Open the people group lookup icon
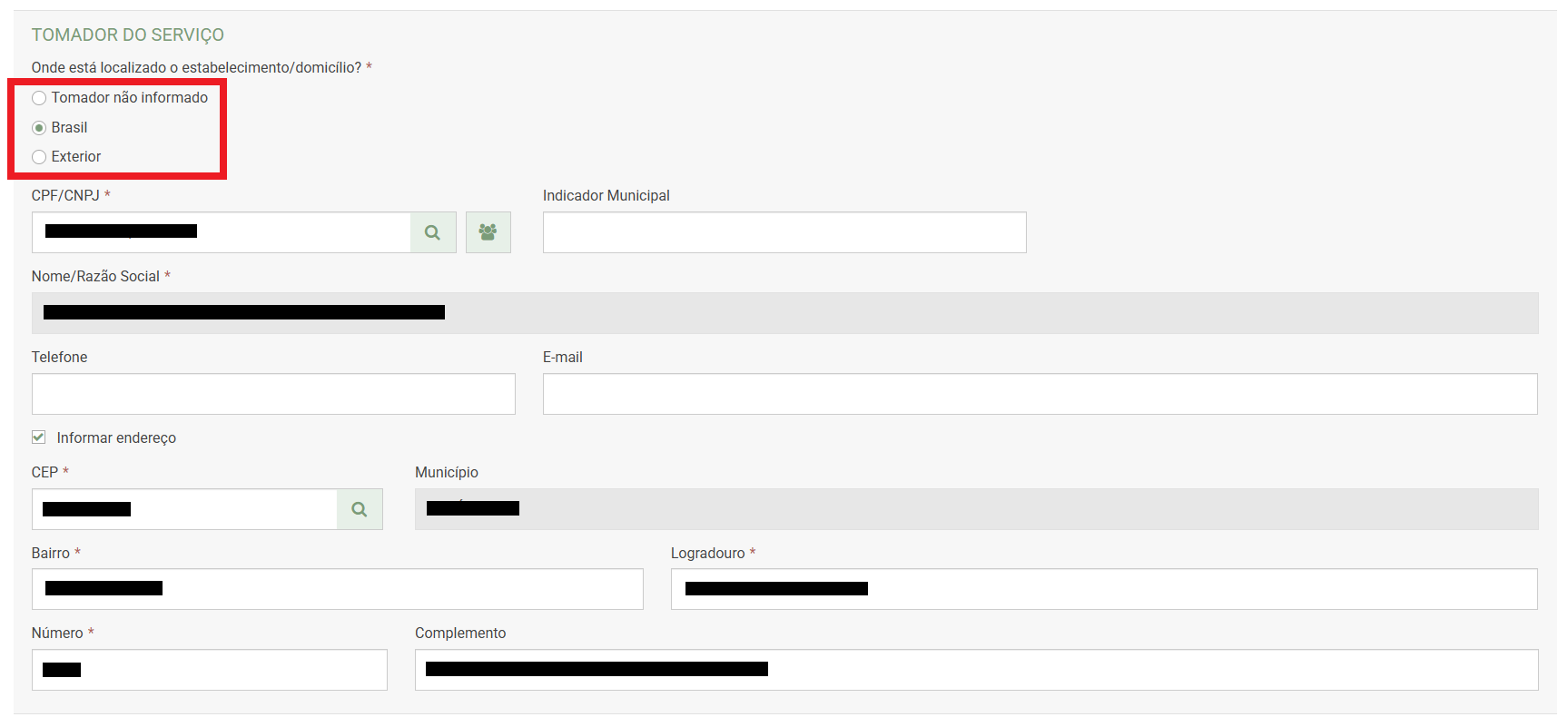 488,232
